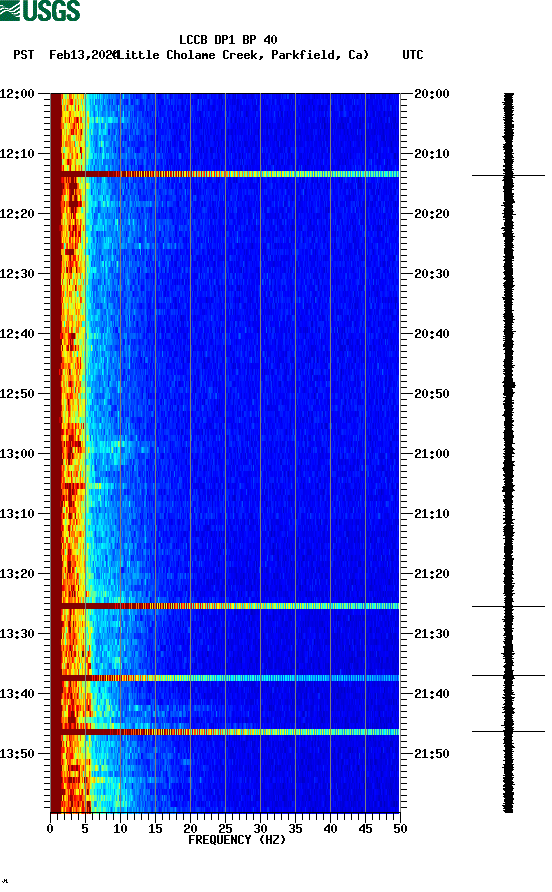The image size is (552, 892).
Task: Click the 21:10 UTC time label
Action: [x=432, y=514]
